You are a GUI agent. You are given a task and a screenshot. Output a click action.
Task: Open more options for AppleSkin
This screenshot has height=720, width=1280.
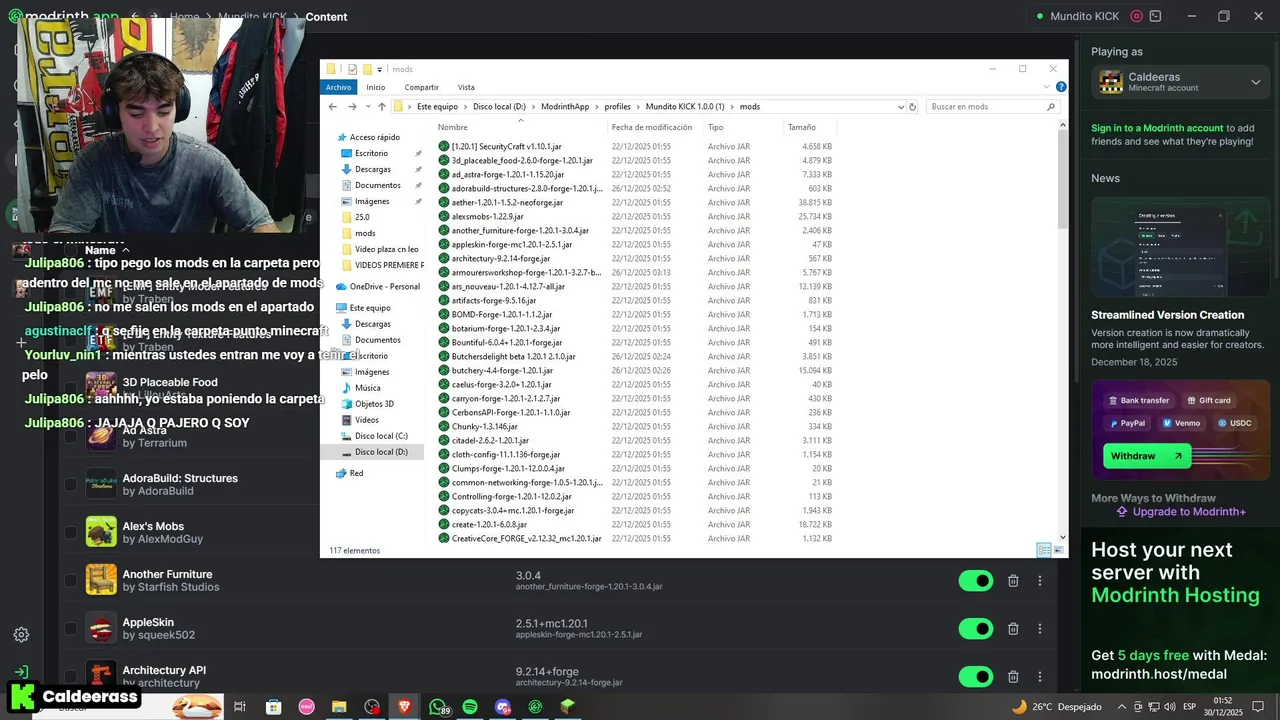1040,629
